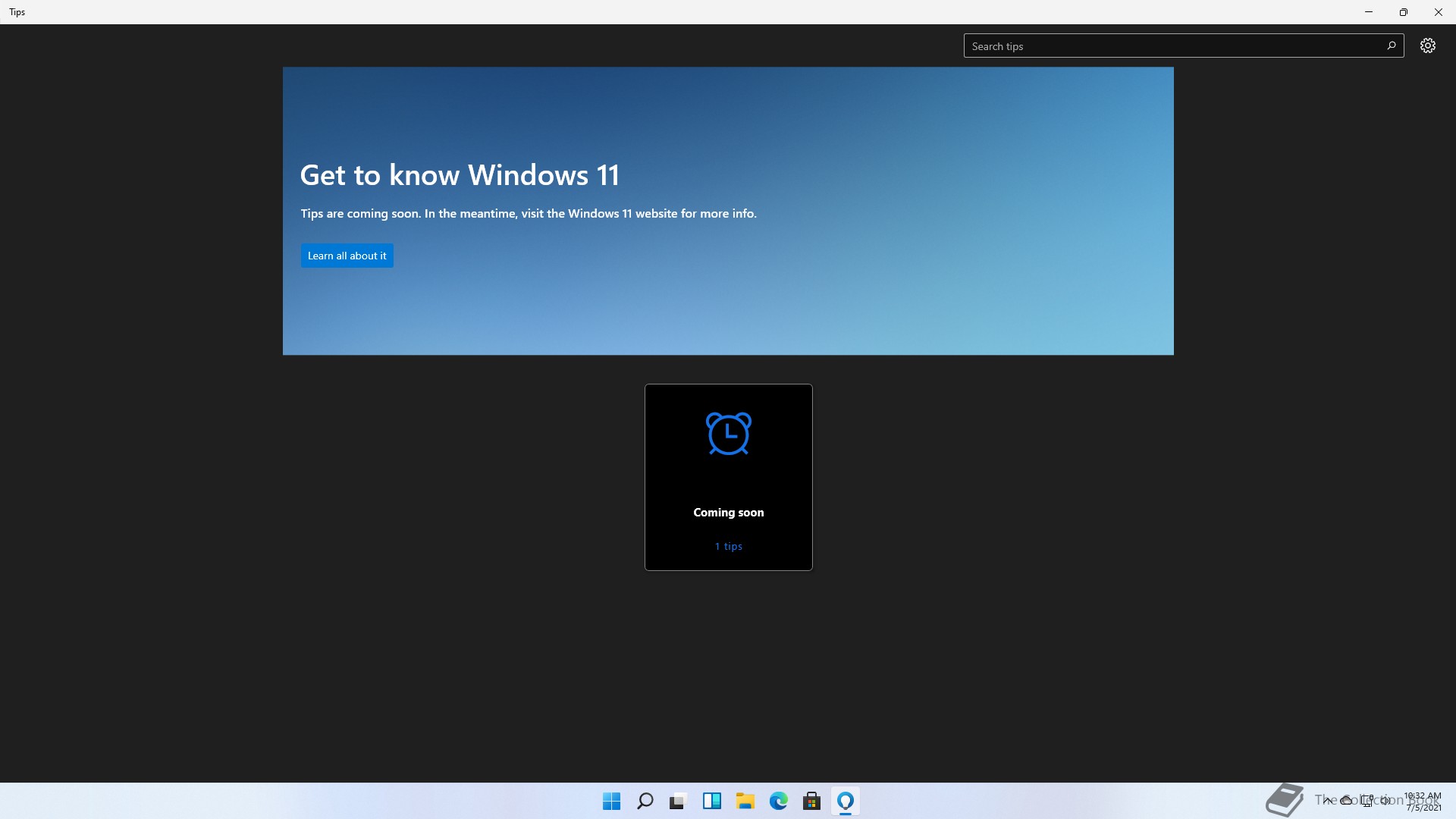1456x819 pixels.
Task: Click the alarm clock icon on card
Action: [x=728, y=433]
